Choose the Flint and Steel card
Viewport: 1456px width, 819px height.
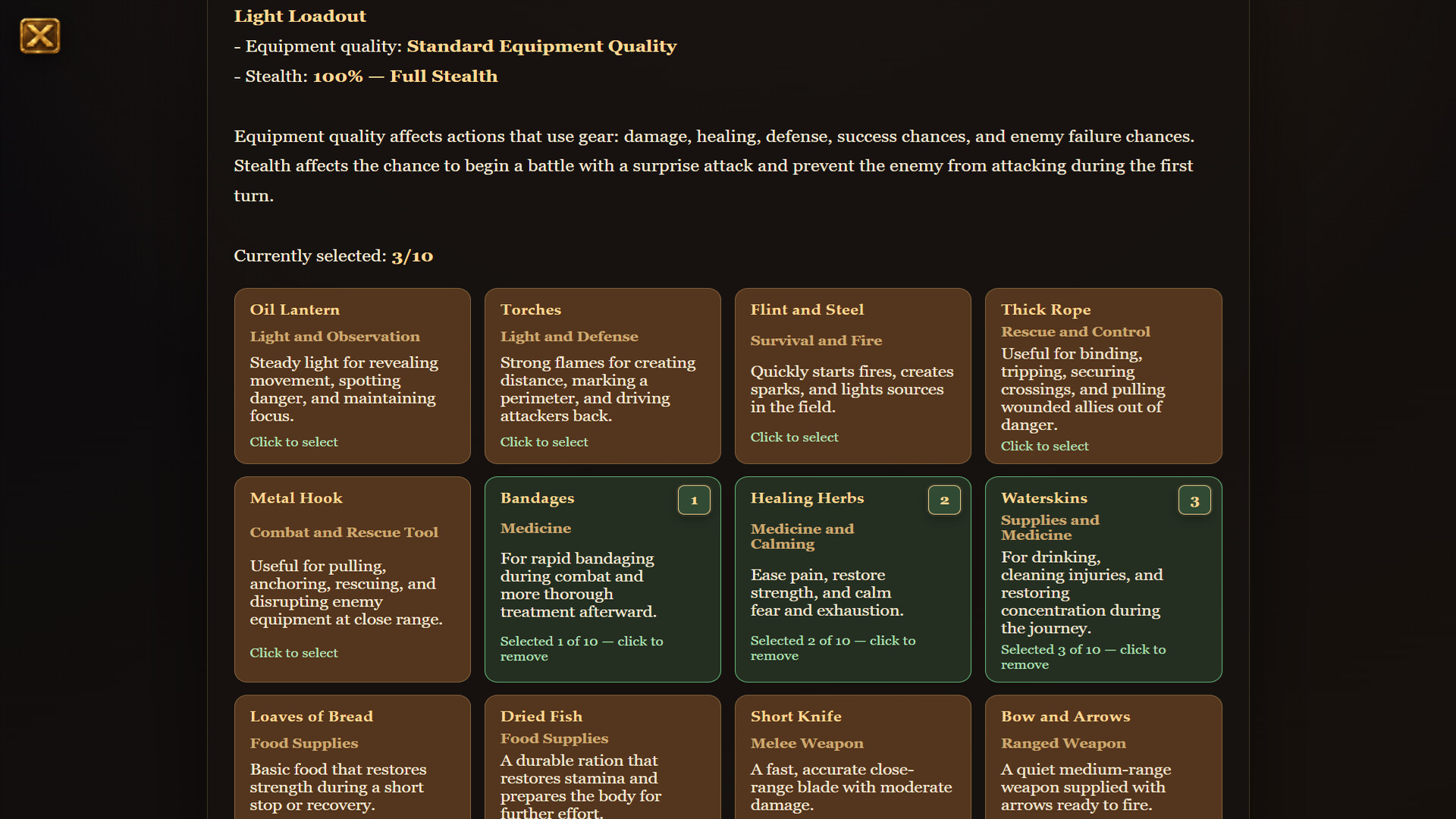[852, 375]
